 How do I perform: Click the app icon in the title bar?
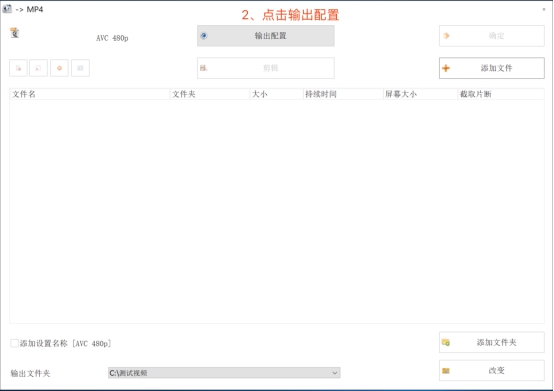(x=7, y=9)
